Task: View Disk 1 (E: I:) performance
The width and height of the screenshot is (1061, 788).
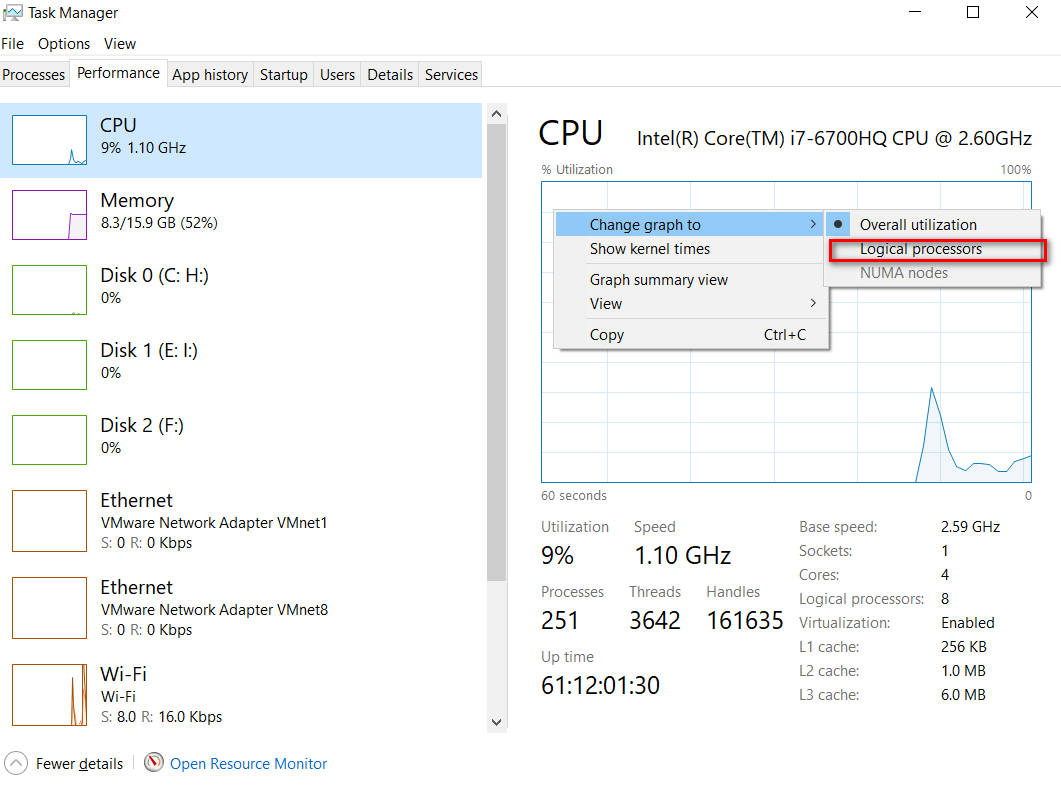Action: point(150,360)
